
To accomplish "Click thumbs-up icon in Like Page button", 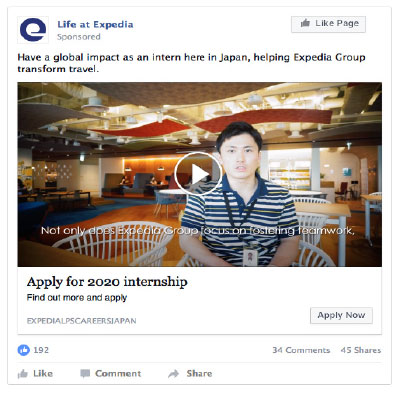I will click(x=305, y=23).
